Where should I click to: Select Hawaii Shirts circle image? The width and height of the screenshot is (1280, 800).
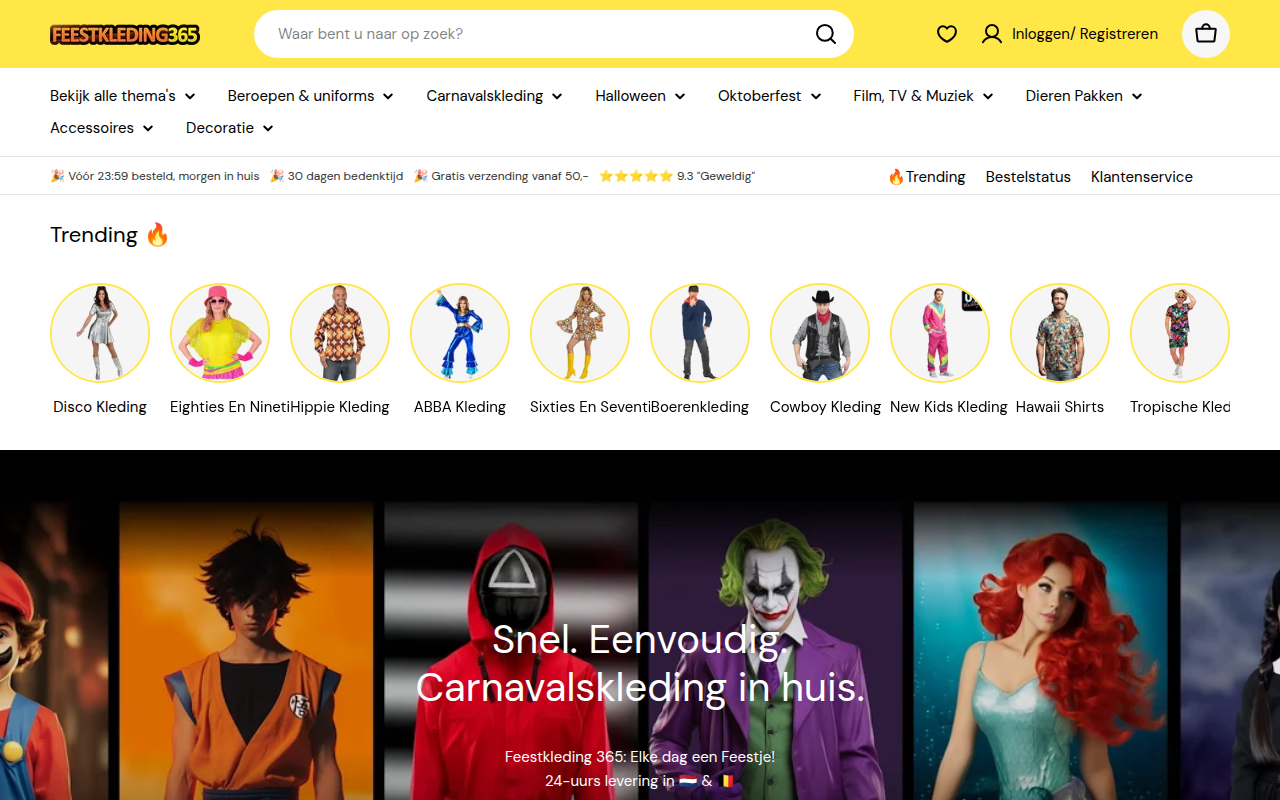click(x=1060, y=333)
